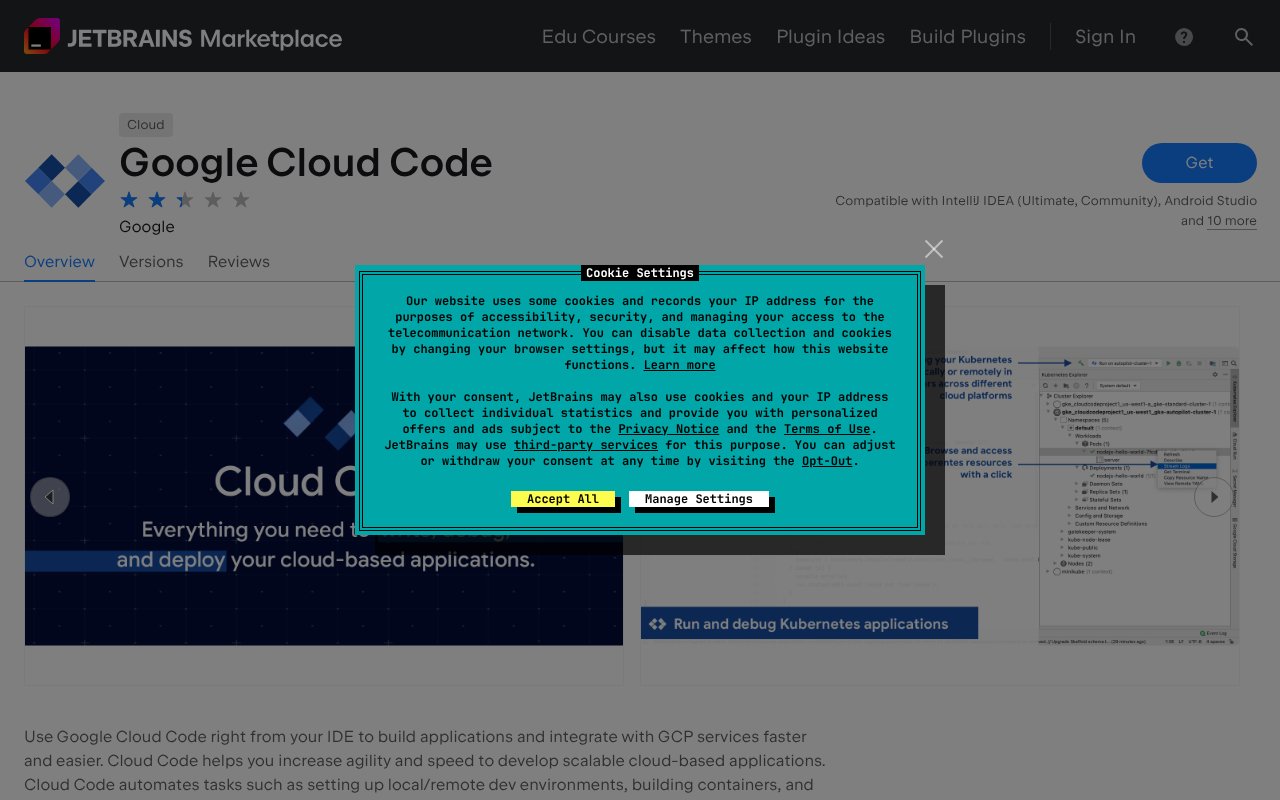1280x800 pixels.
Task: Close the cookie settings dialog with X
Action: [x=934, y=249]
